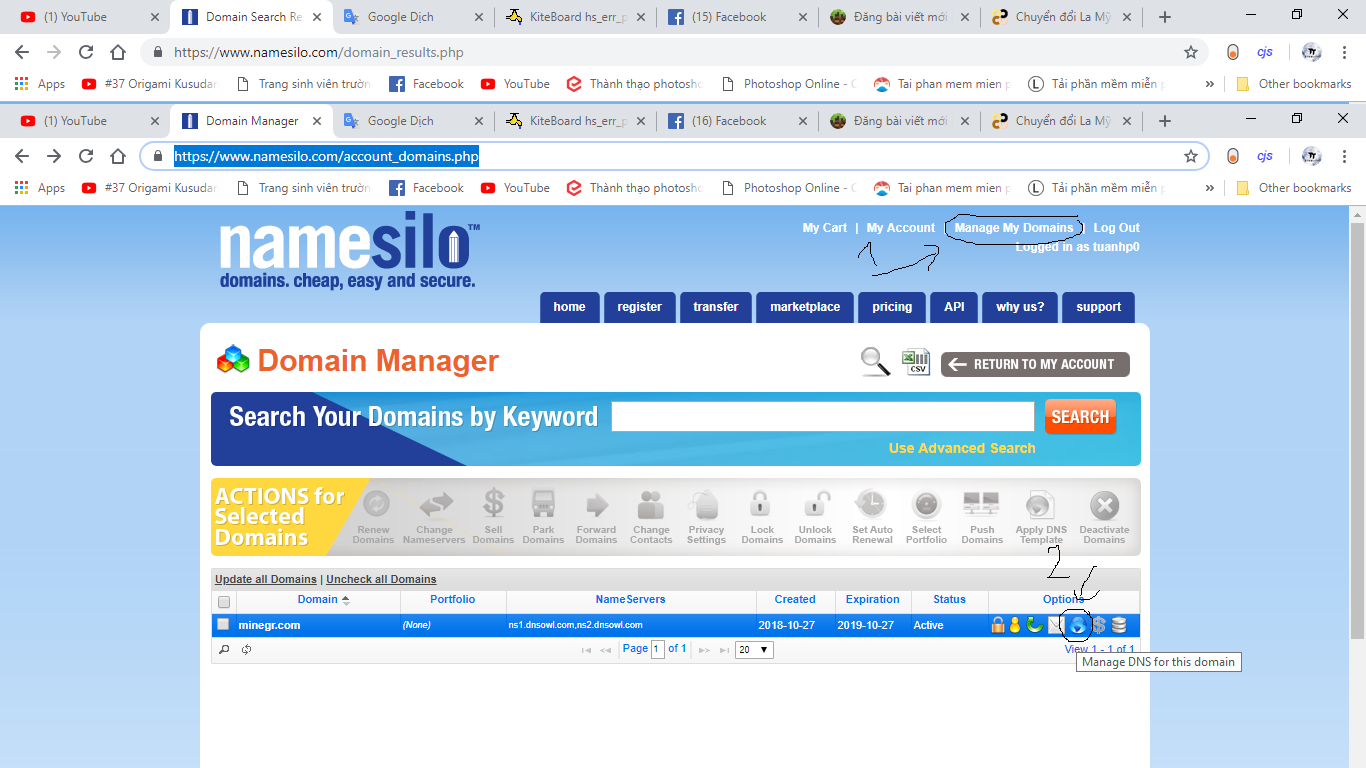Screen dimensions: 1366x768
Task: Select the API navigation tab
Action: [x=954, y=307]
